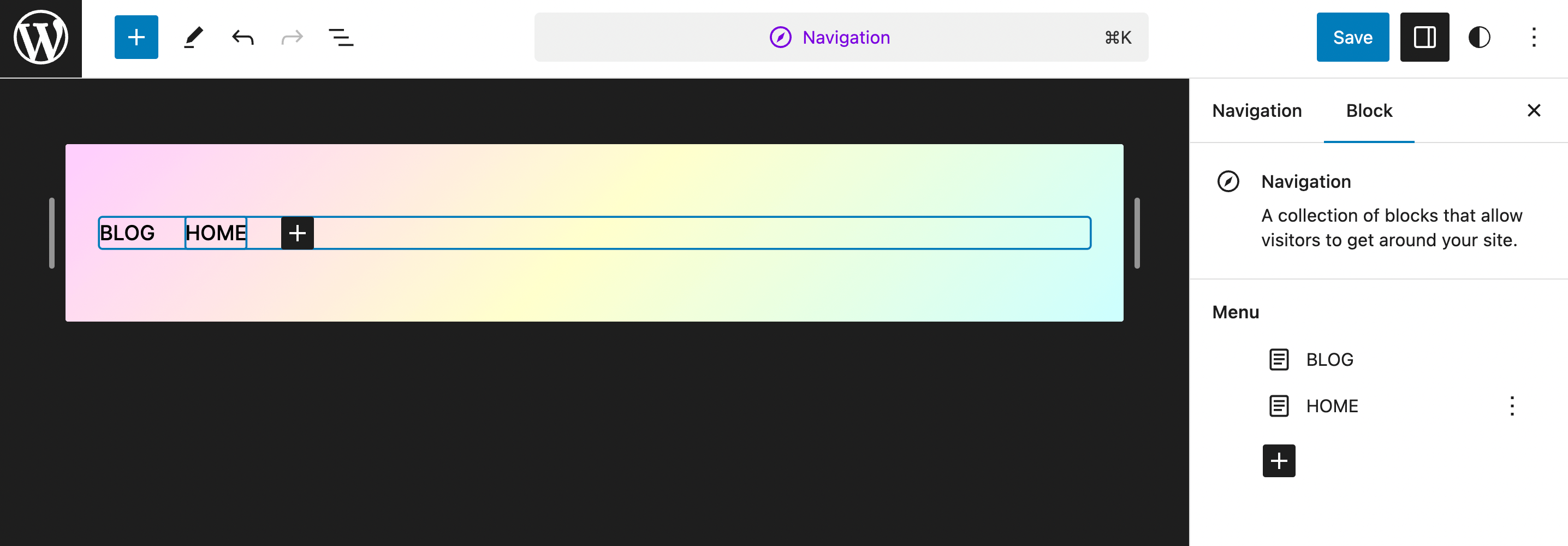Image resolution: width=1568 pixels, height=546 pixels.
Task: Add a new menu item with plus button
Action: [1278, 461]
